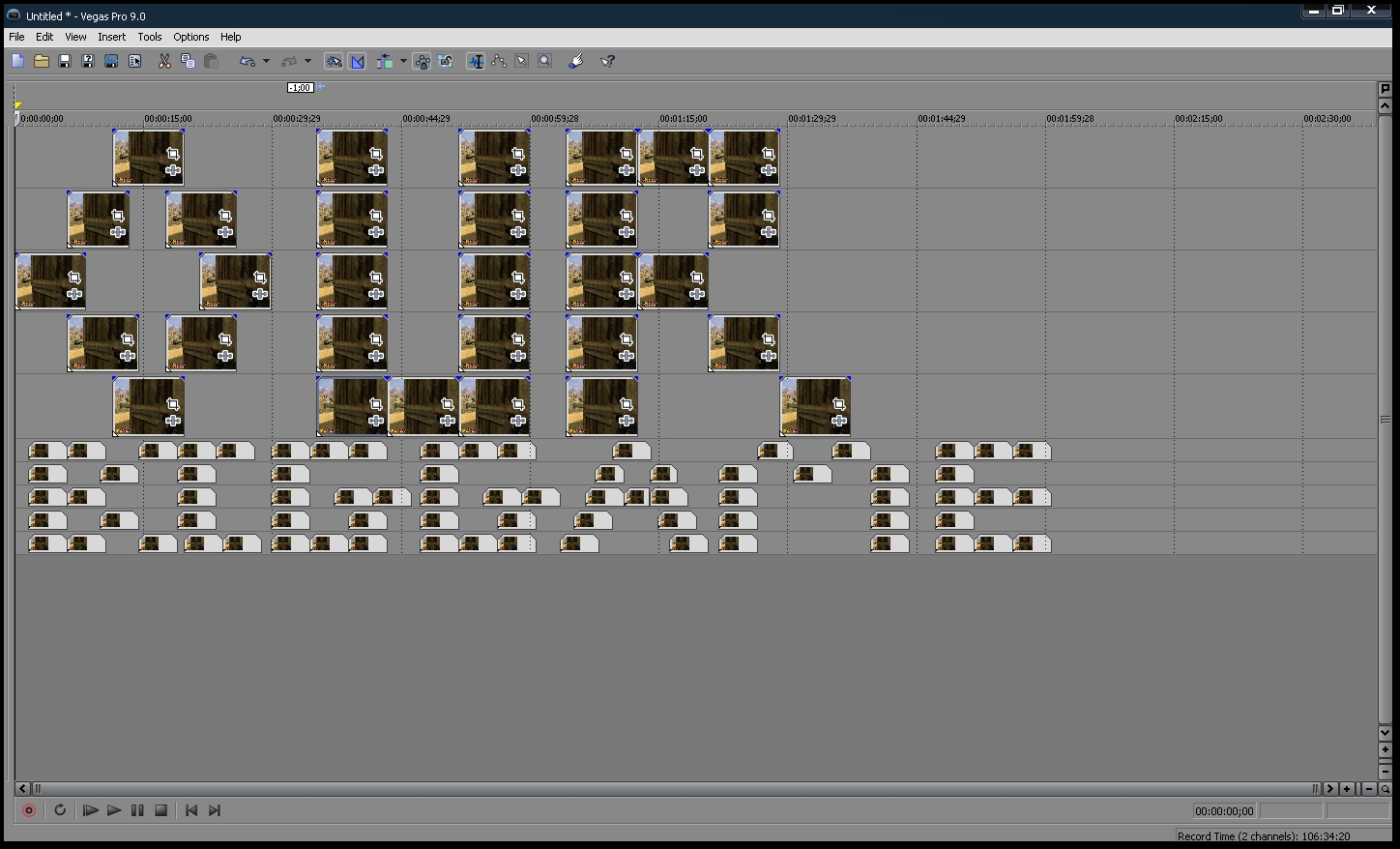Click the Save As toolbar icon
The image size is (1400, 849).
88,61
